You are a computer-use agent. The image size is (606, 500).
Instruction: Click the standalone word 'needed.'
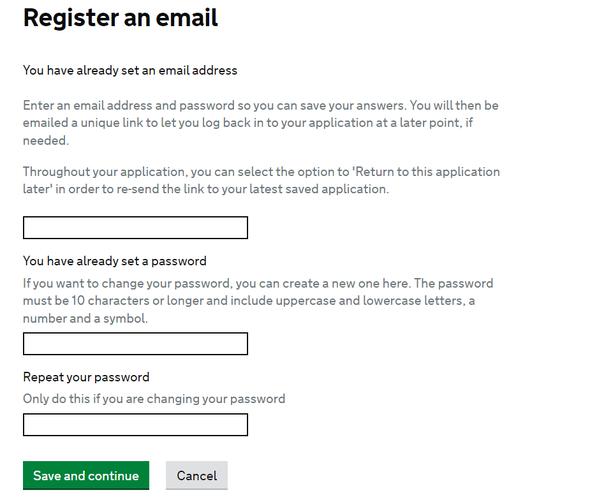tap(46, 140)
